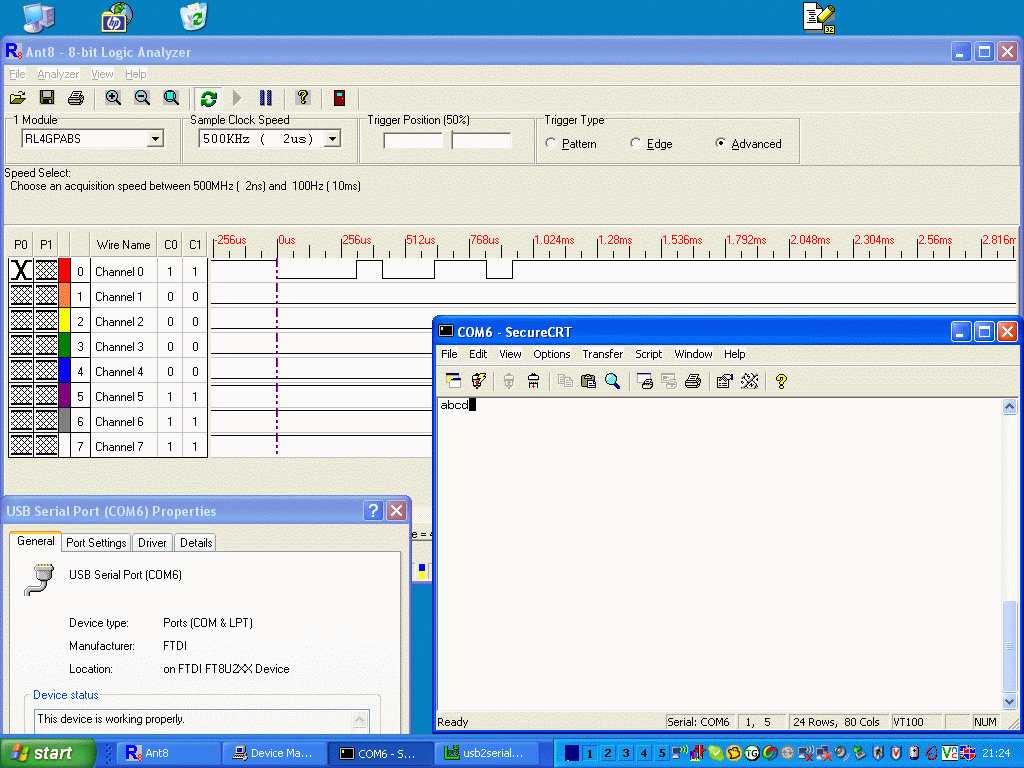Click the Channel 6 wire name cell
The height and width of the screenshot is (768, 1024).
tap(123, 421)
